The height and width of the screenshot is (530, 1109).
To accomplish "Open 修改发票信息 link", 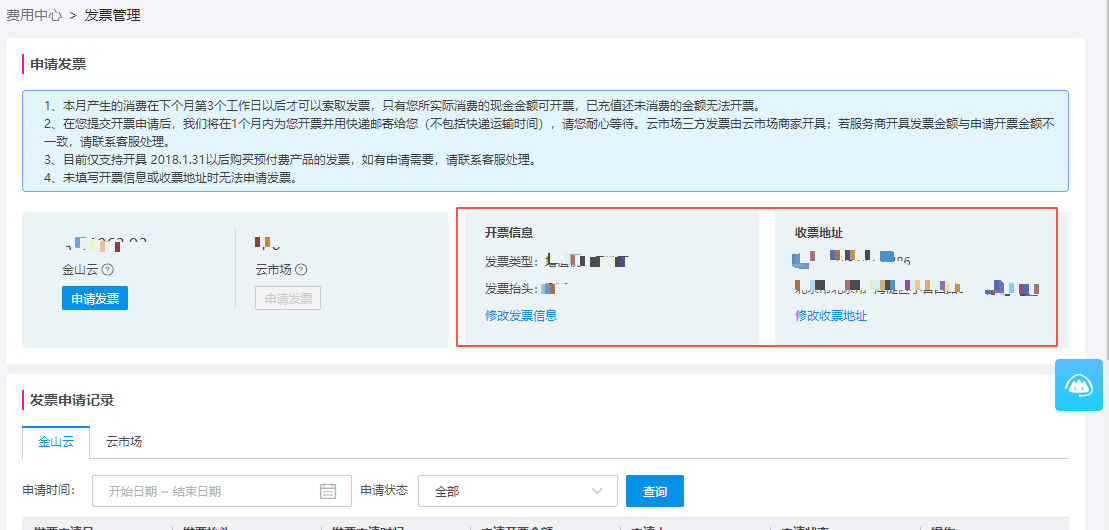I will pos(521,316).
